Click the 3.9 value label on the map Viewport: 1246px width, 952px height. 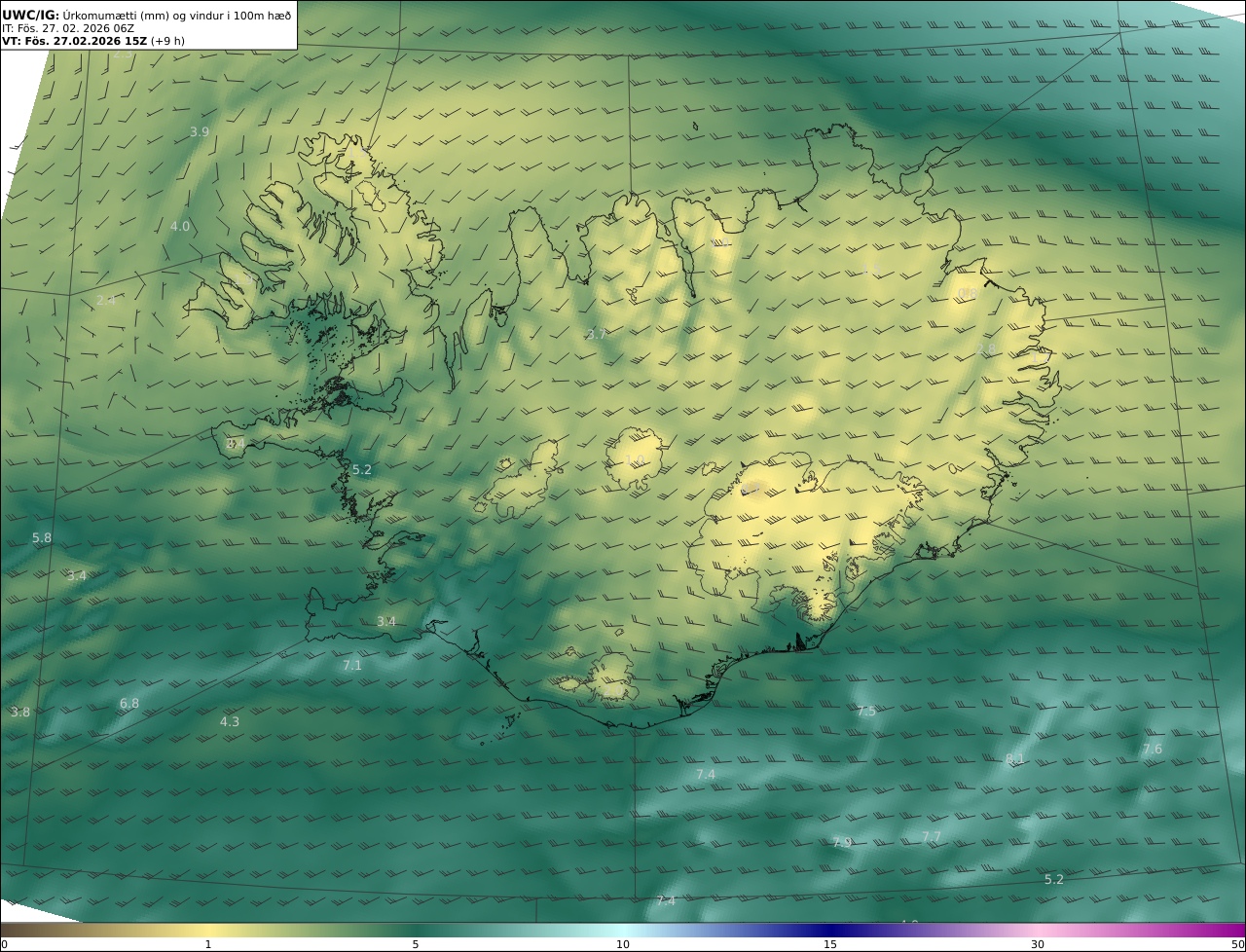200,131
